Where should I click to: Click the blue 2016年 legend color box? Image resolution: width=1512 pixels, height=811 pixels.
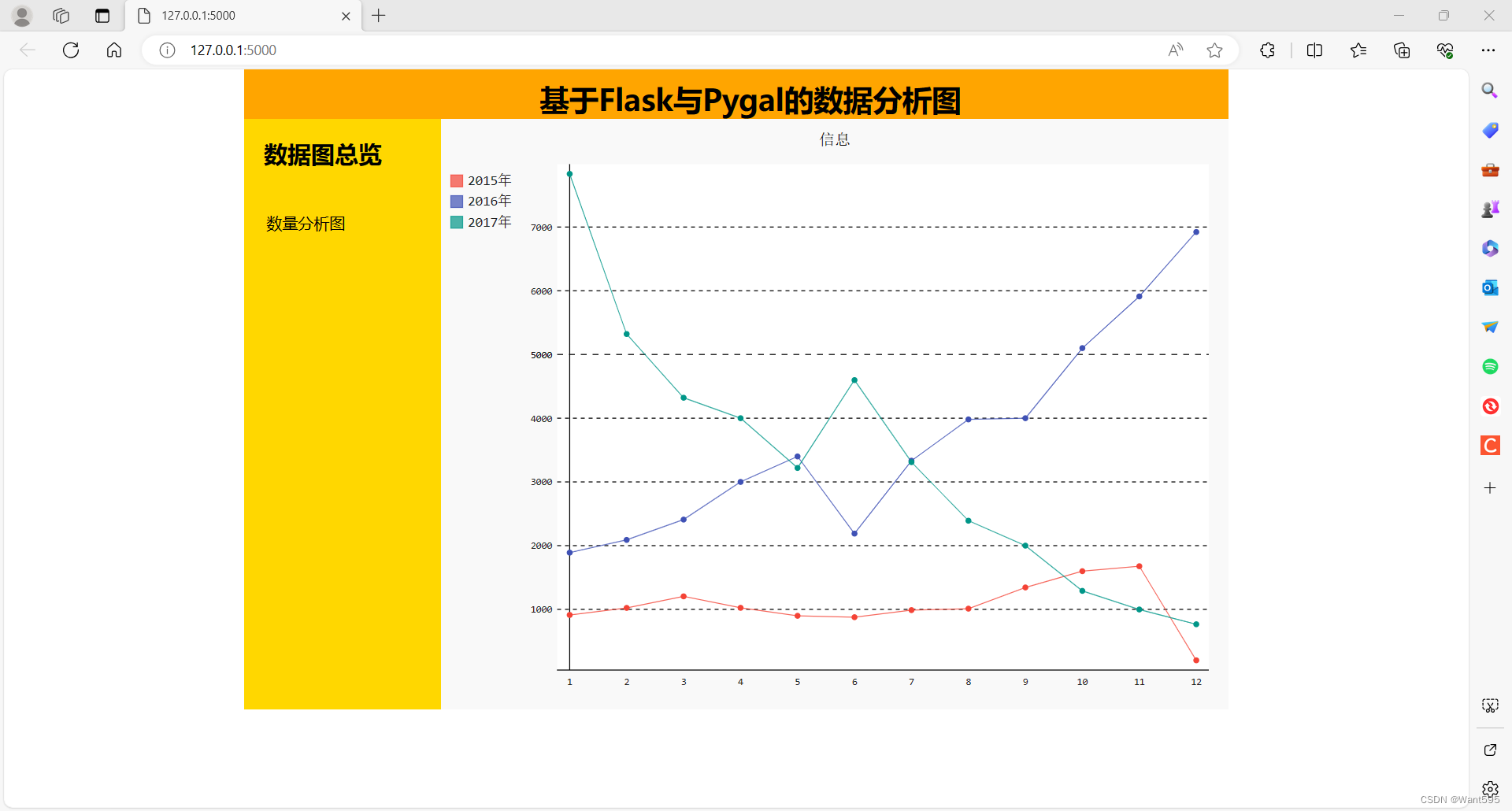point(457,202)
